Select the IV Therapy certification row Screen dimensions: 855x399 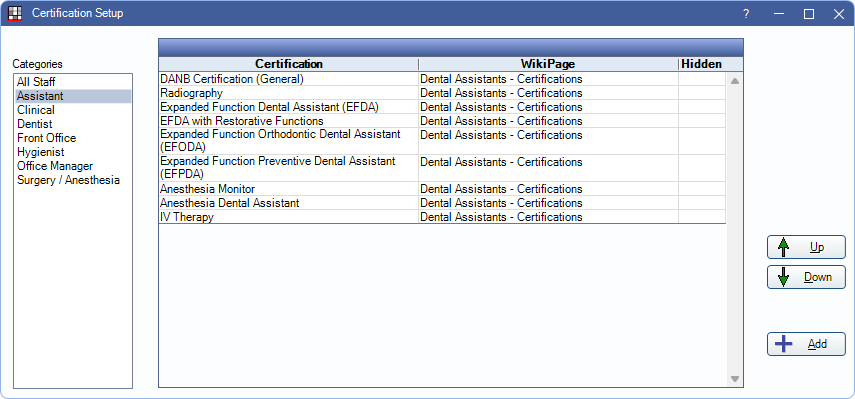point(442,217)
